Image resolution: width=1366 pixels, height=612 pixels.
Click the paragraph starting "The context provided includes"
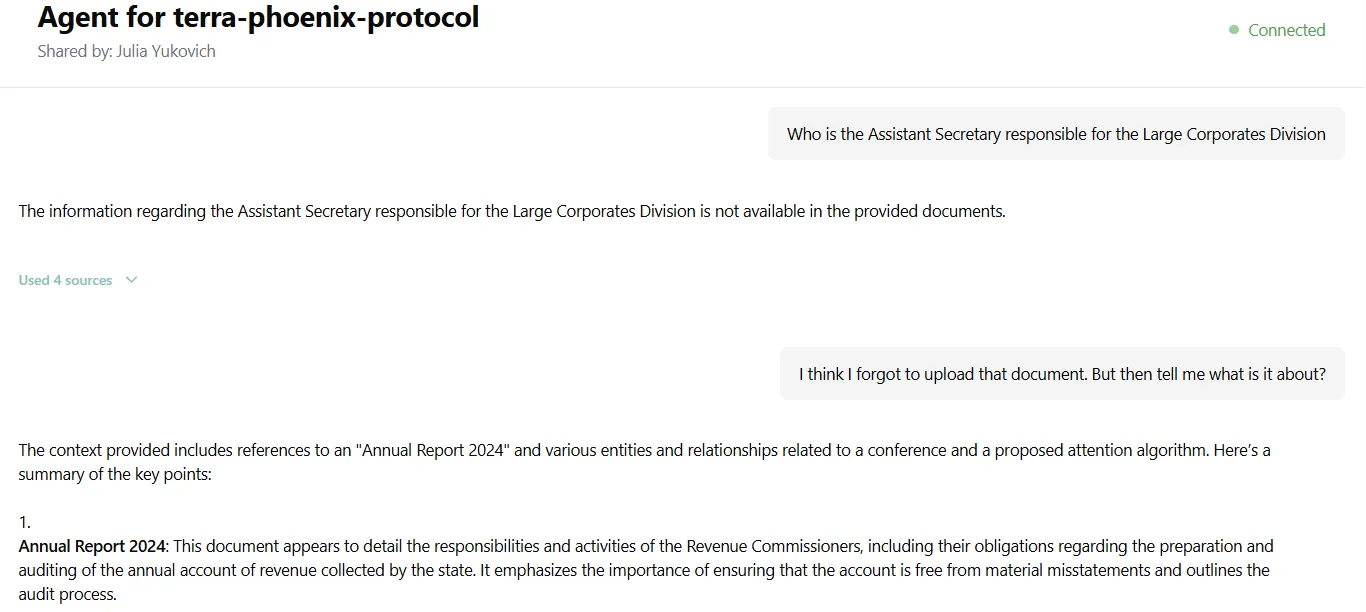click(x=644, y=450)
